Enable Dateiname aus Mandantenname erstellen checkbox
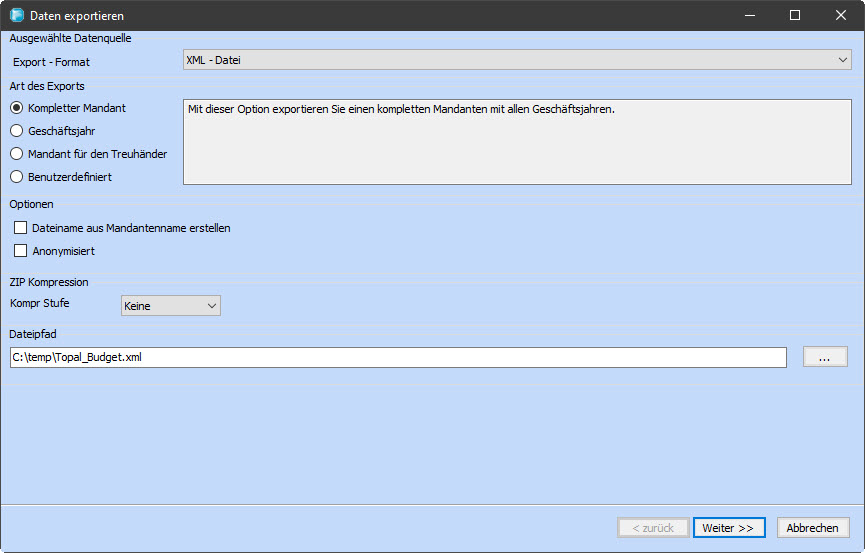Image resolution: width=865 pixels, height=553 pixels. (x=21, y=228)
